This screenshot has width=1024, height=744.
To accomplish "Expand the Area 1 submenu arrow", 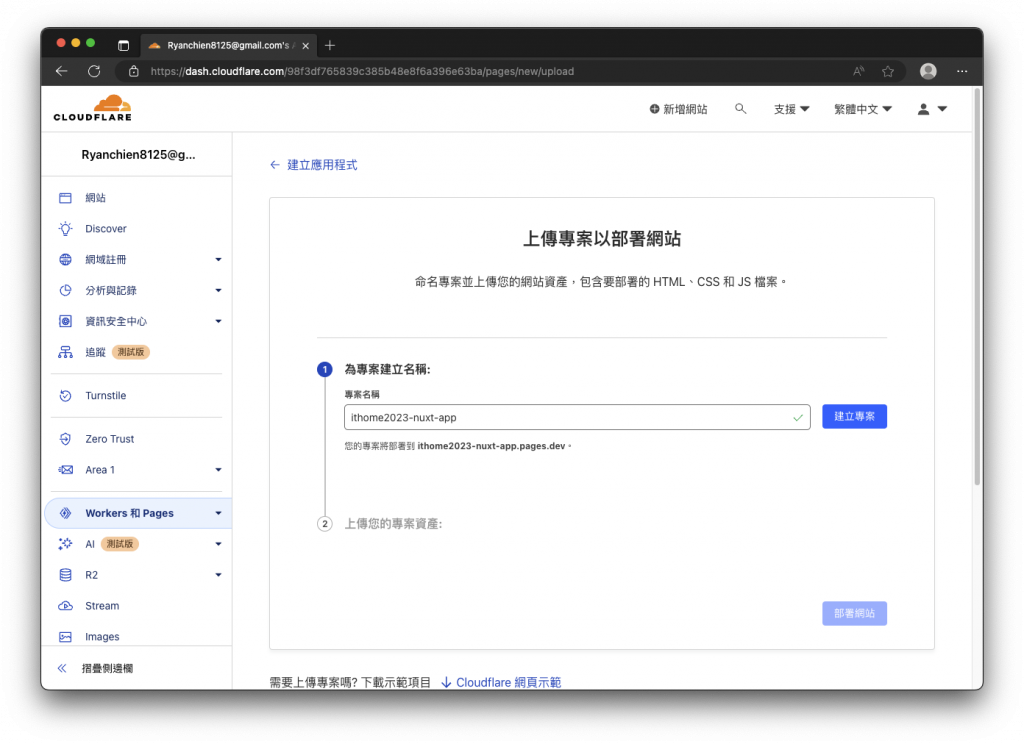I will click(x=218, y=470).
